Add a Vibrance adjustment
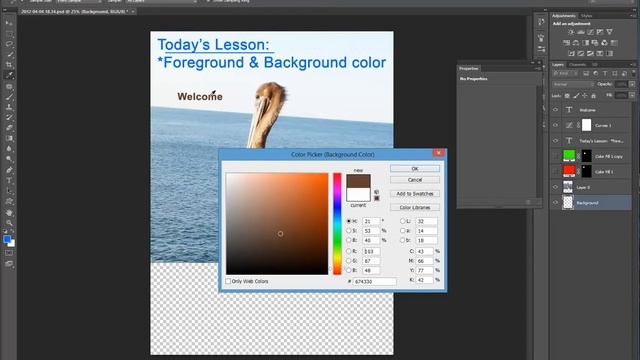Image resolution: width=640 pixels, height=360 pixels. (x=609, y=32)
